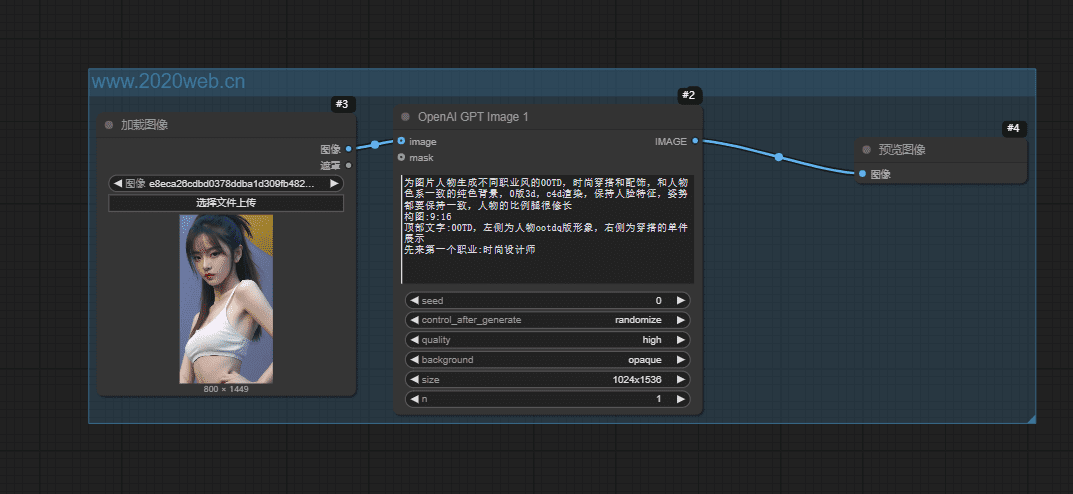Click the #4 node badge

(1013, 129)
